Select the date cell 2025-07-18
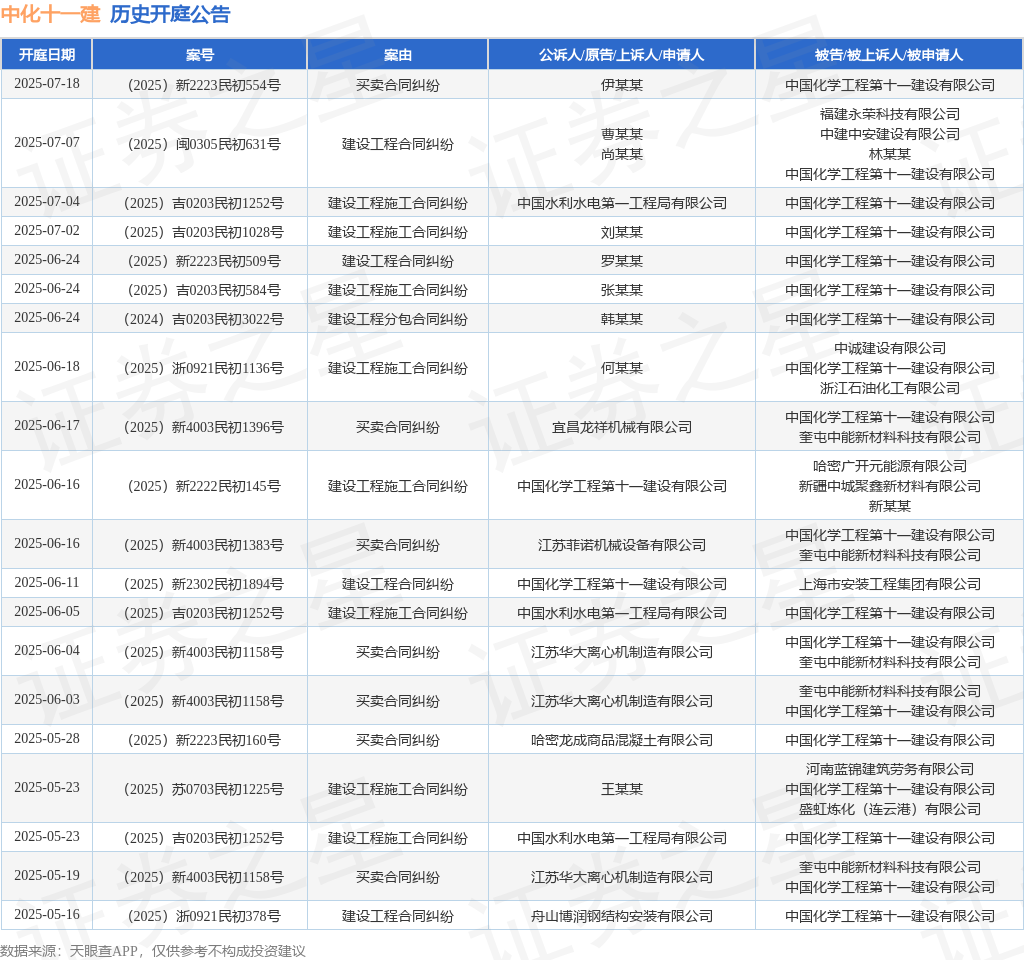Image resolution: width=1024 pixels, height=960 pixels. 47,84
